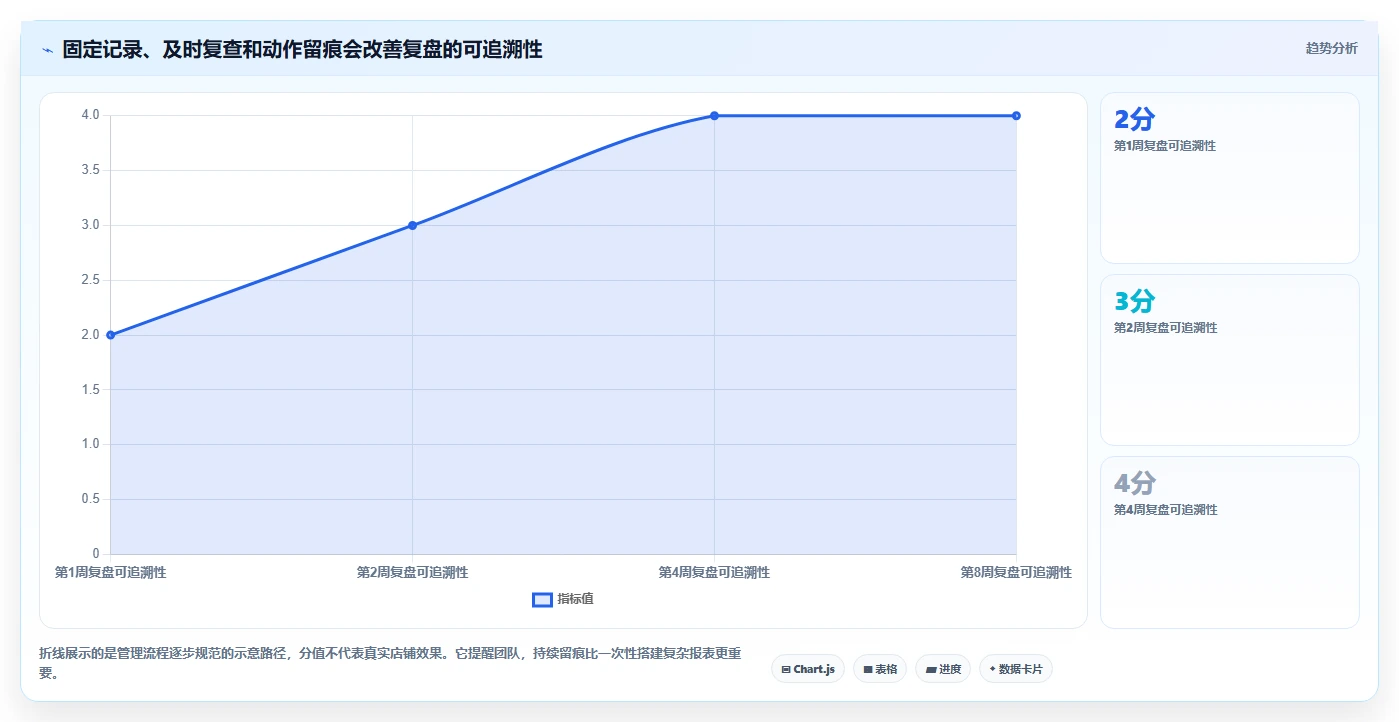
Task: Click x-axis label 第4周复盘可追溯性
Action: coord(714,573)
